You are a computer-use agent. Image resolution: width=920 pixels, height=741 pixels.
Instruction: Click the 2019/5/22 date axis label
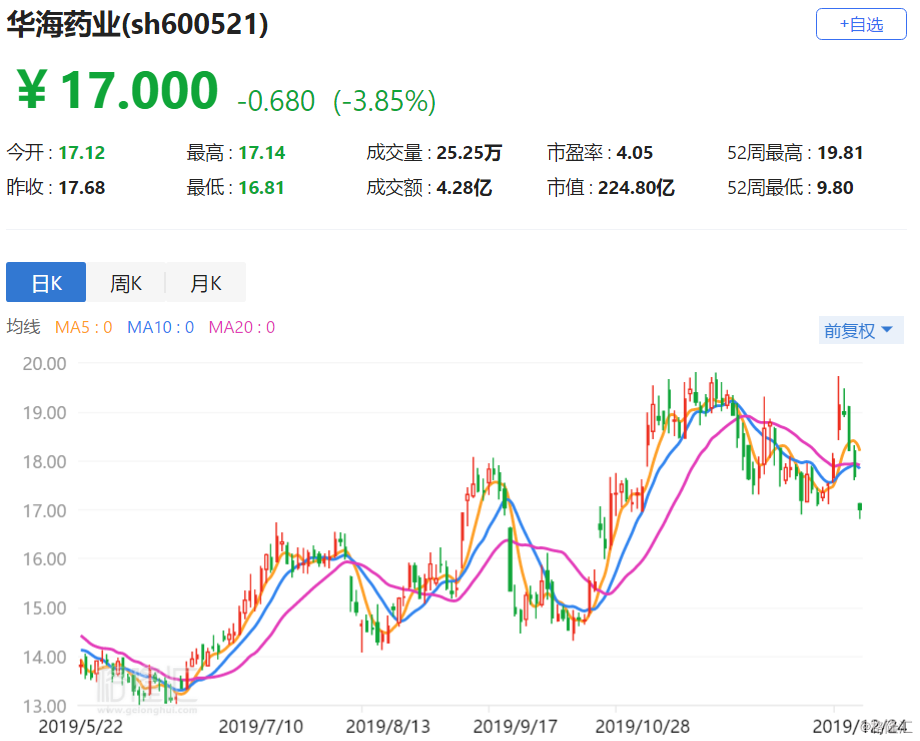click(81, 726)
